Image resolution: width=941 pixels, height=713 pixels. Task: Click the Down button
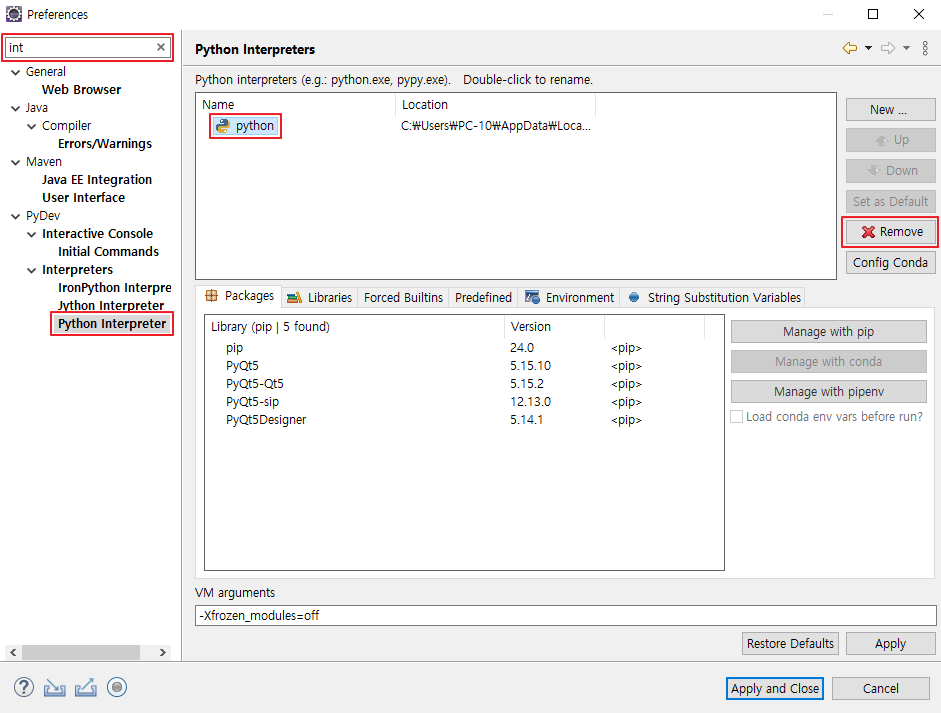[890, 170]
